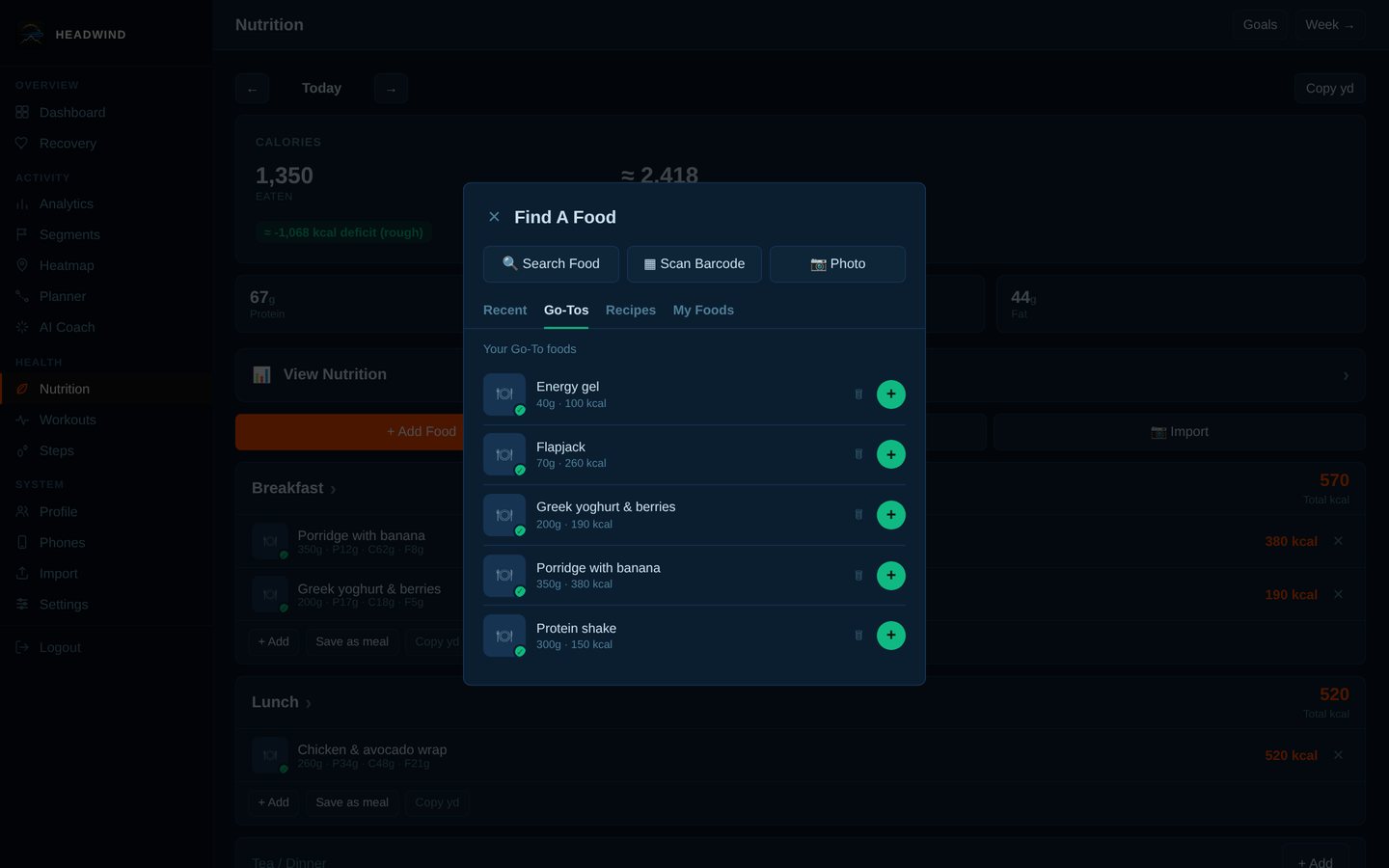Remove Chicken & avocado wrap entry
The height and width of the screenshot is (868, 1389).
pyautogui.click(x=1338, y=755)
